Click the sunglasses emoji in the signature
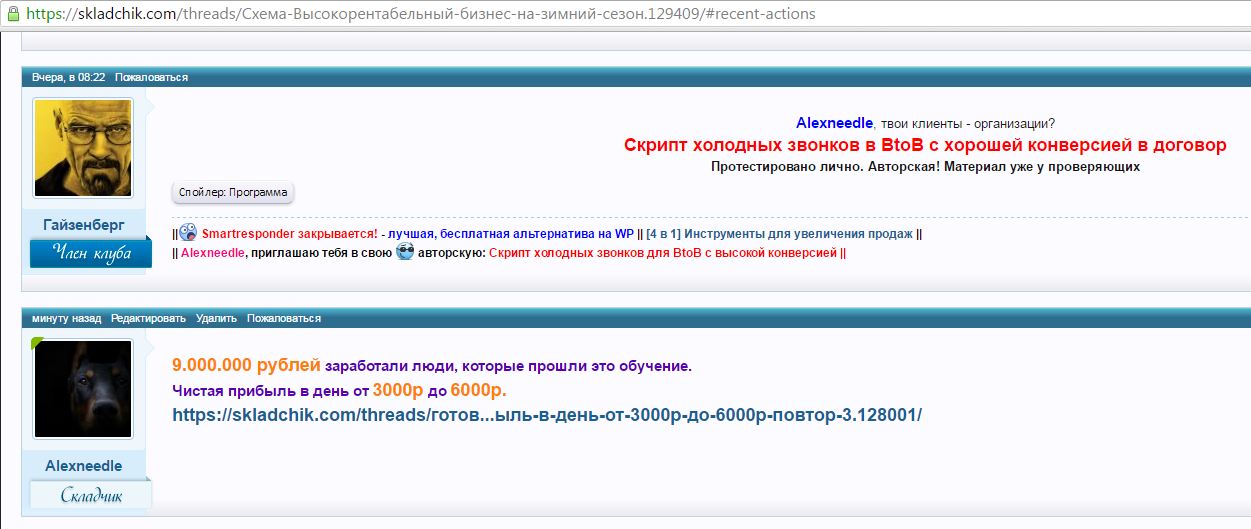1251x529 pixels. point(405,252)
